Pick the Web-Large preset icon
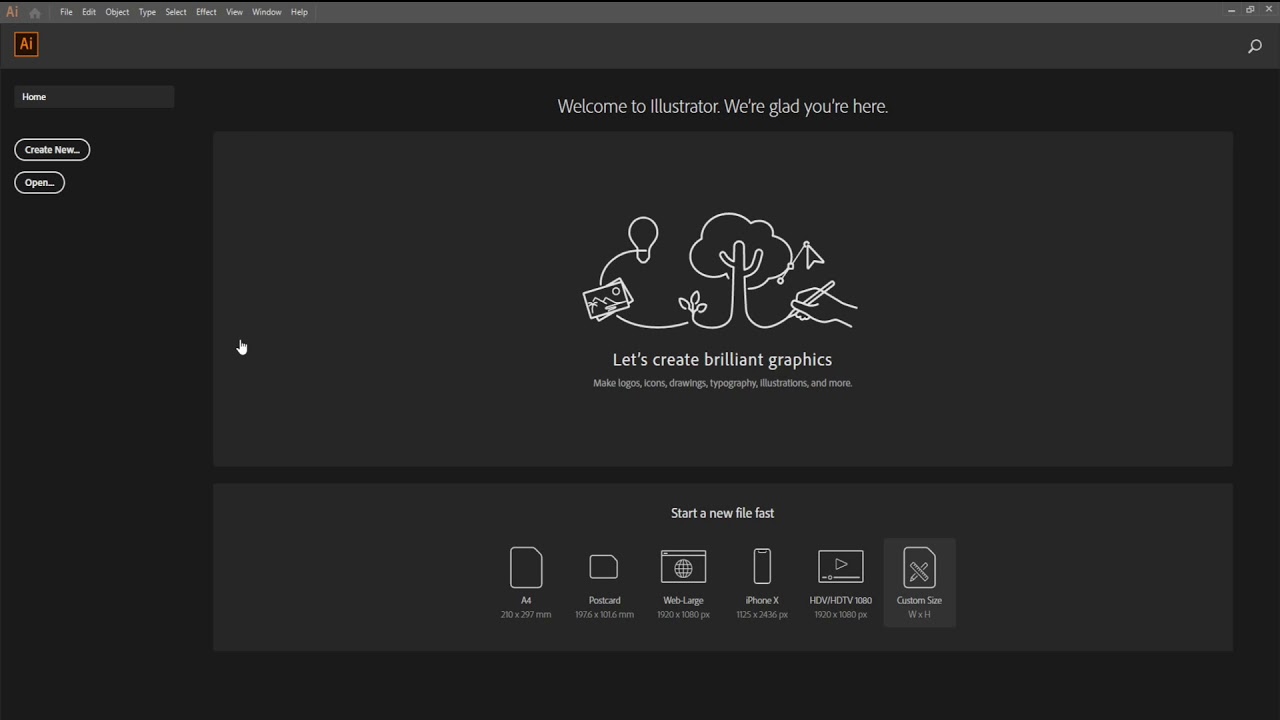 point(683,567)
